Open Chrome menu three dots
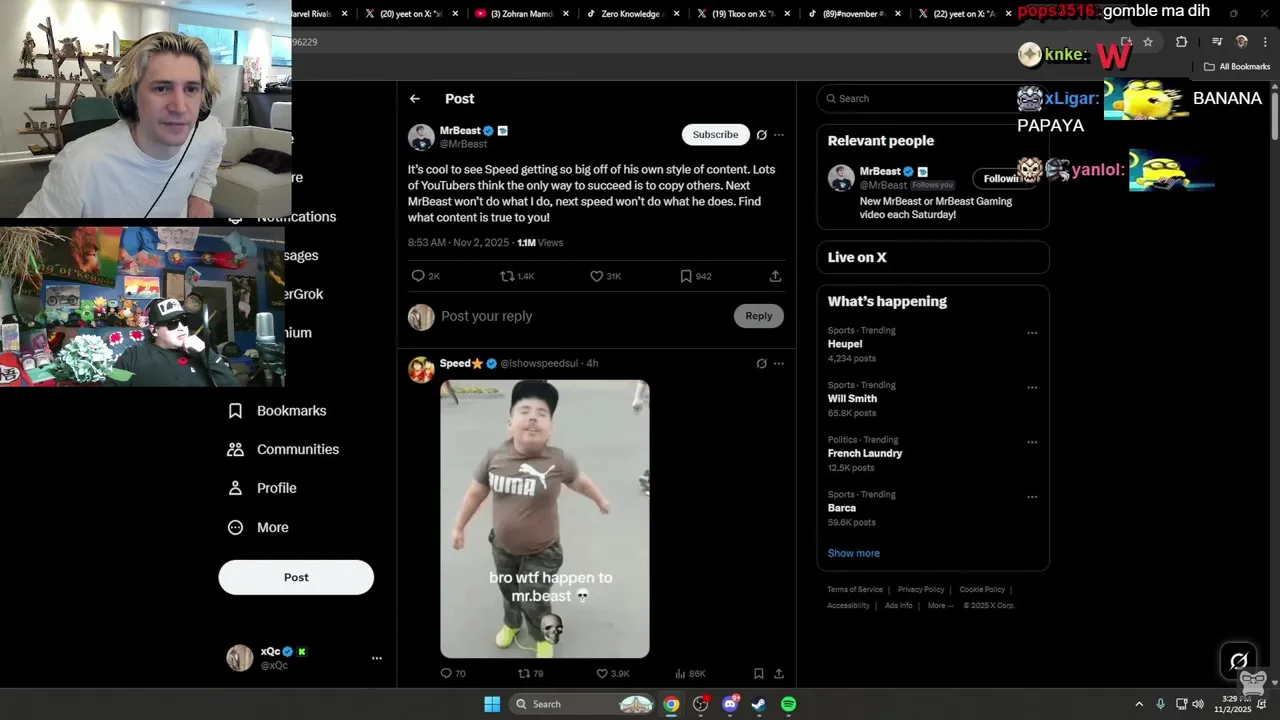 [x=1265, y=42]
